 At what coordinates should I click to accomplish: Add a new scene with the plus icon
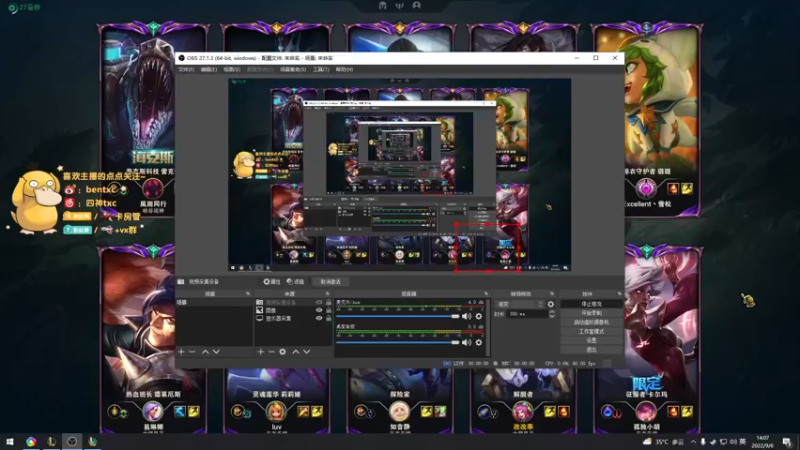tap(181, 352)
